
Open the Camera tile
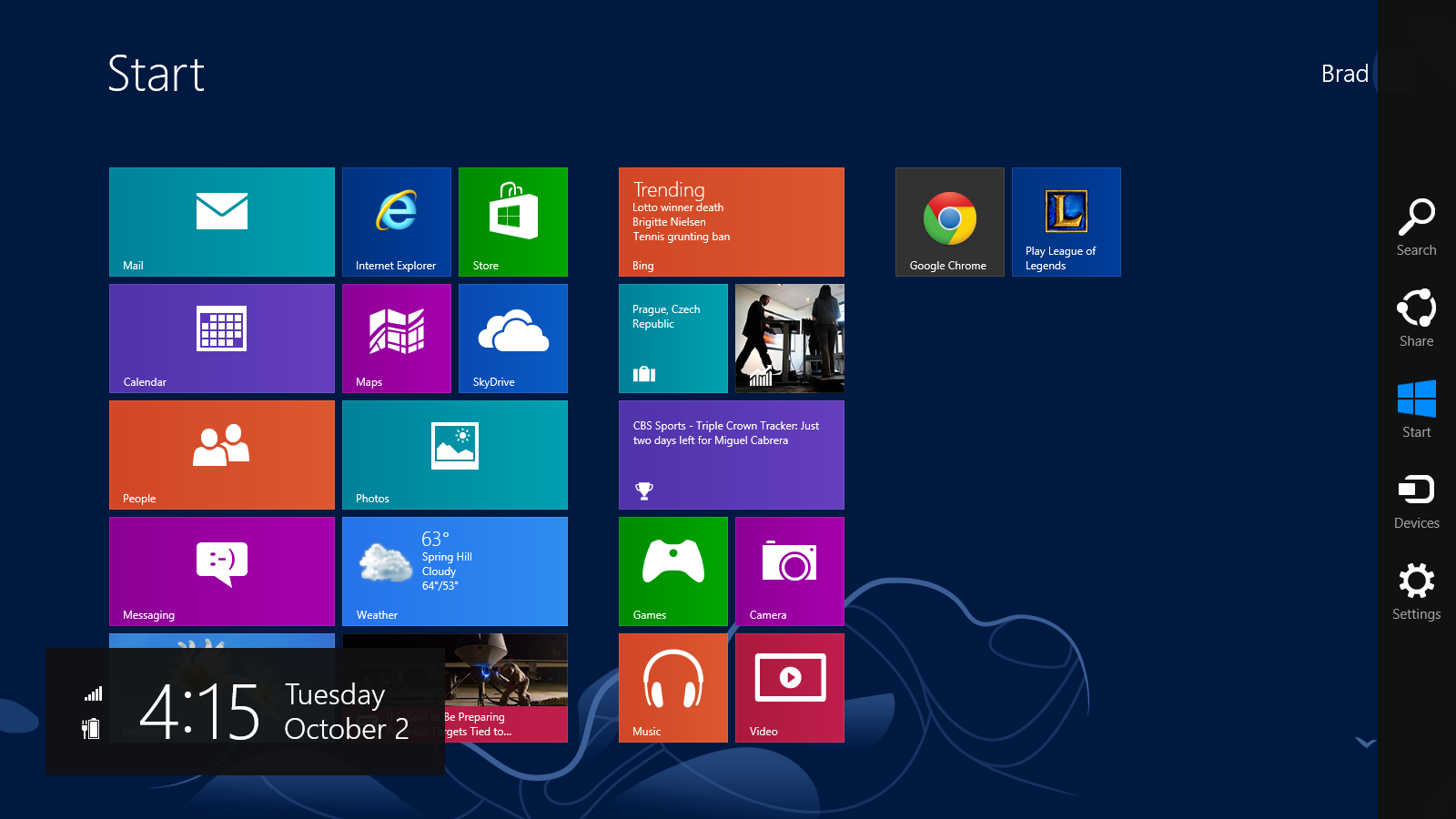790,571
